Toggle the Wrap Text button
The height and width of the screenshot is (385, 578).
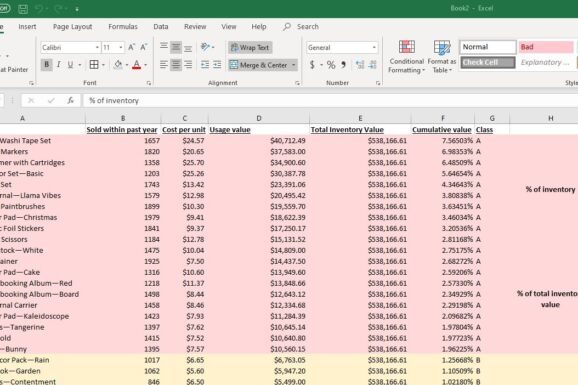(x=250, y=47)
